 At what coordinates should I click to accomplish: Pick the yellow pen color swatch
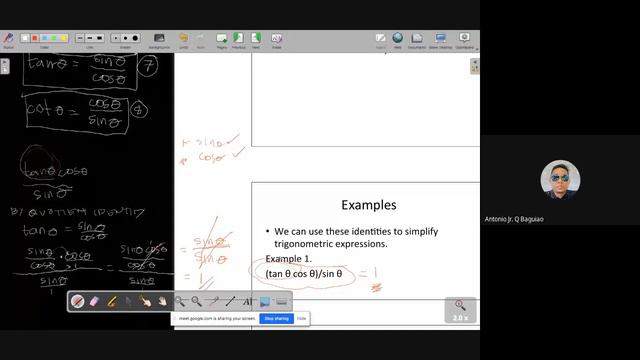(x=63, y=38)
